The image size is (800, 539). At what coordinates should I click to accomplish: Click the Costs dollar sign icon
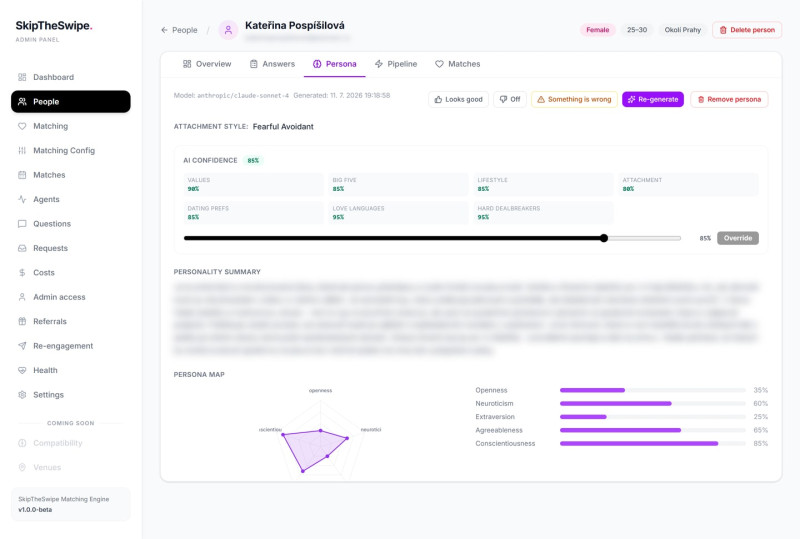(22, 273)
